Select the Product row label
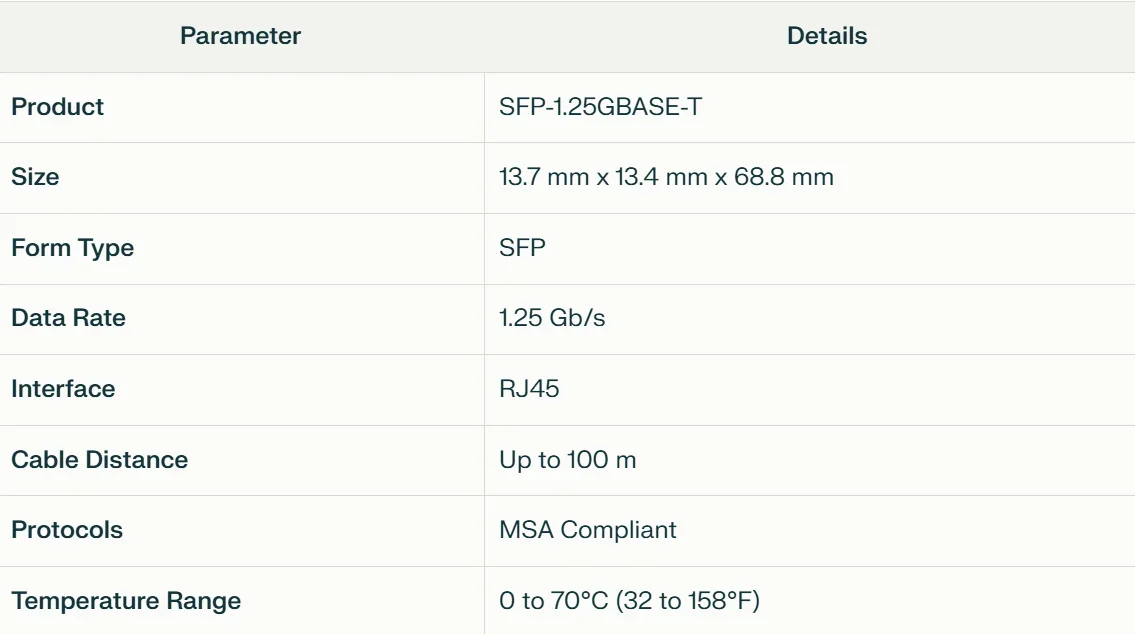 (x=58, y=107)
